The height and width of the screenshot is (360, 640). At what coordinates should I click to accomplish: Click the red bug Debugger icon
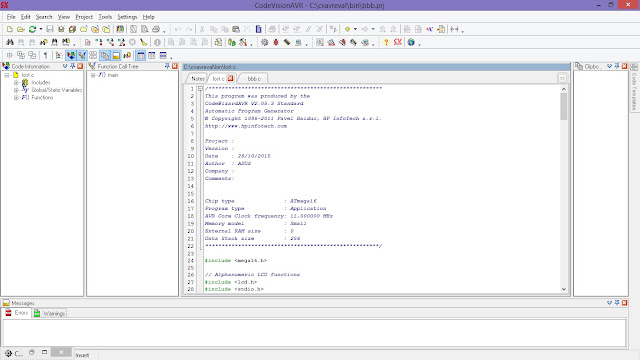[x=276, y=42]
